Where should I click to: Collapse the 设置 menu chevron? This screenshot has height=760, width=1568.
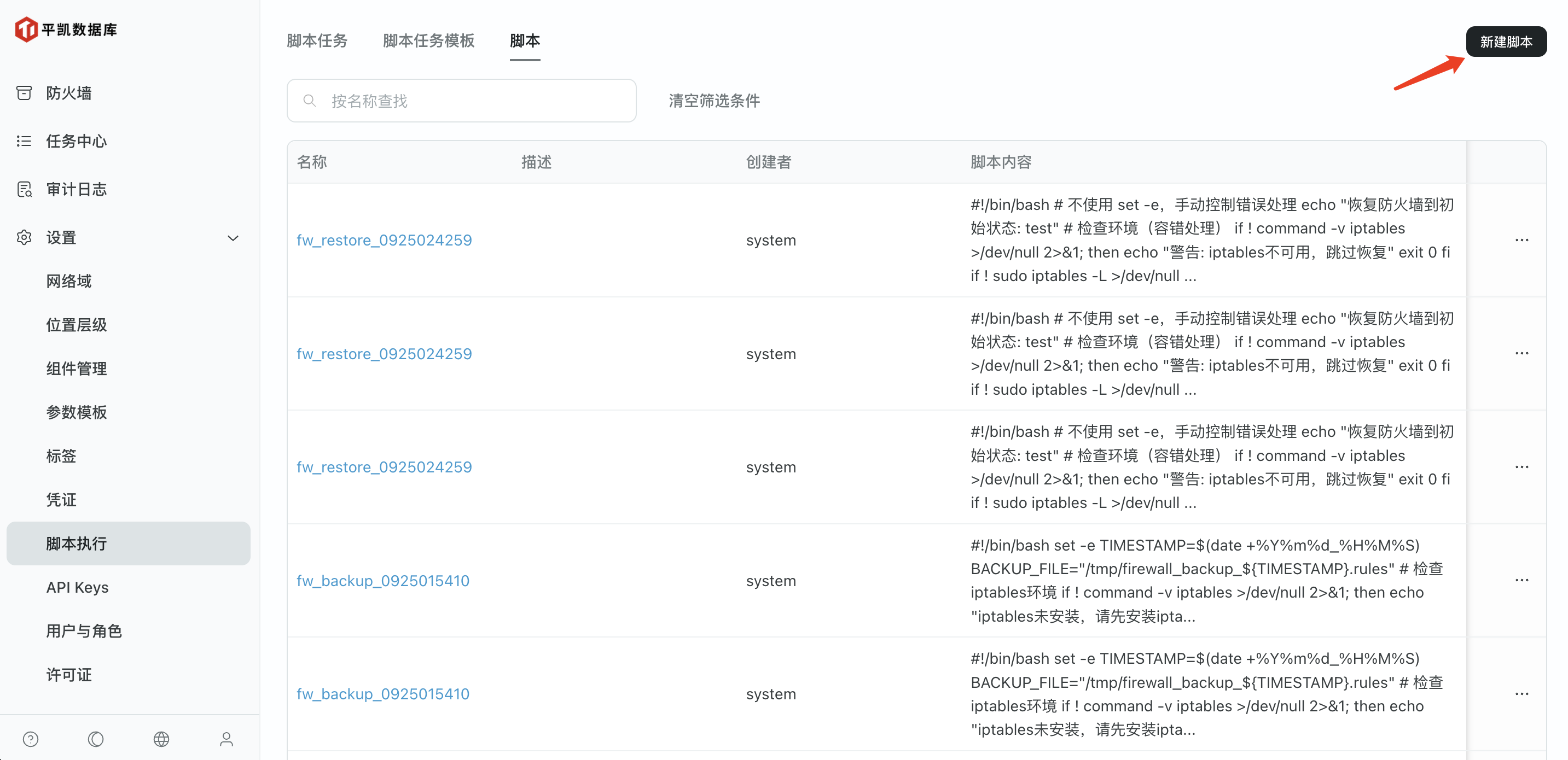coord(233,238)
